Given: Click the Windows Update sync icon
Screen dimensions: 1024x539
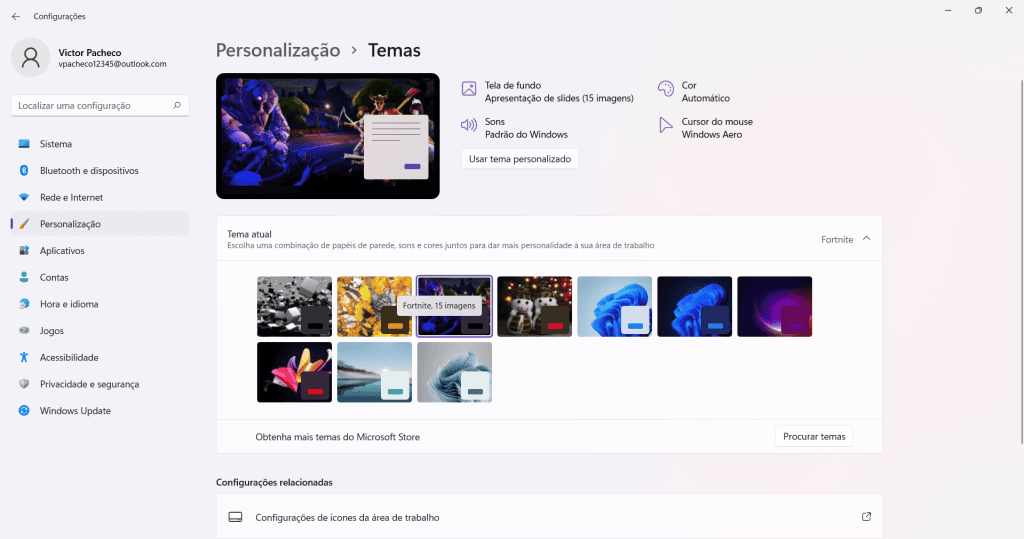Looking at the screenshot, I should pyautogui.click(x=24, y=411).
